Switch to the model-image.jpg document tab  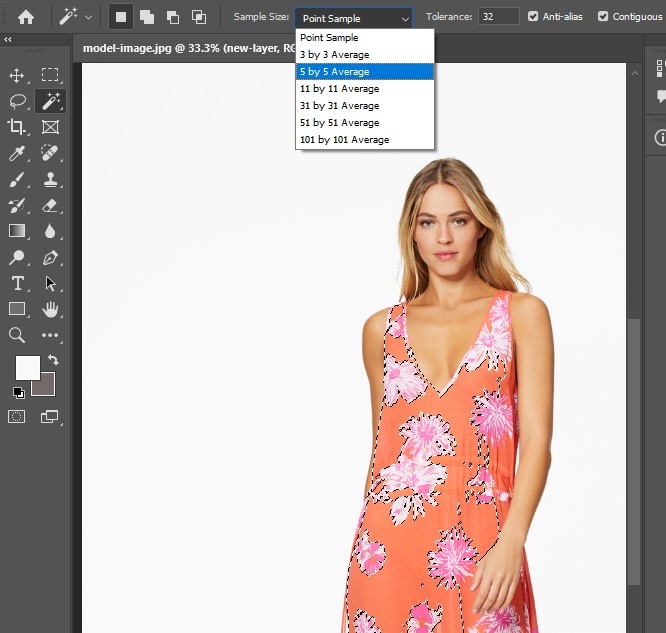(189, 48)
